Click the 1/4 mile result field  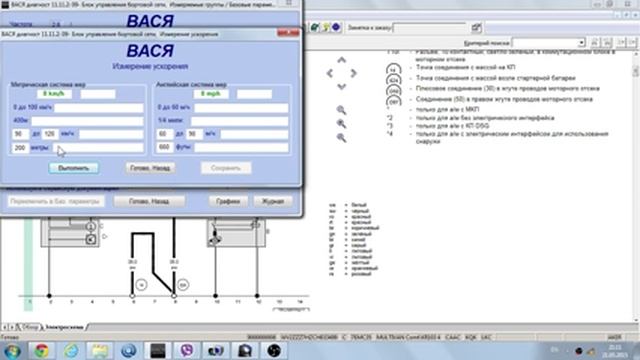(x=240, y=121)
